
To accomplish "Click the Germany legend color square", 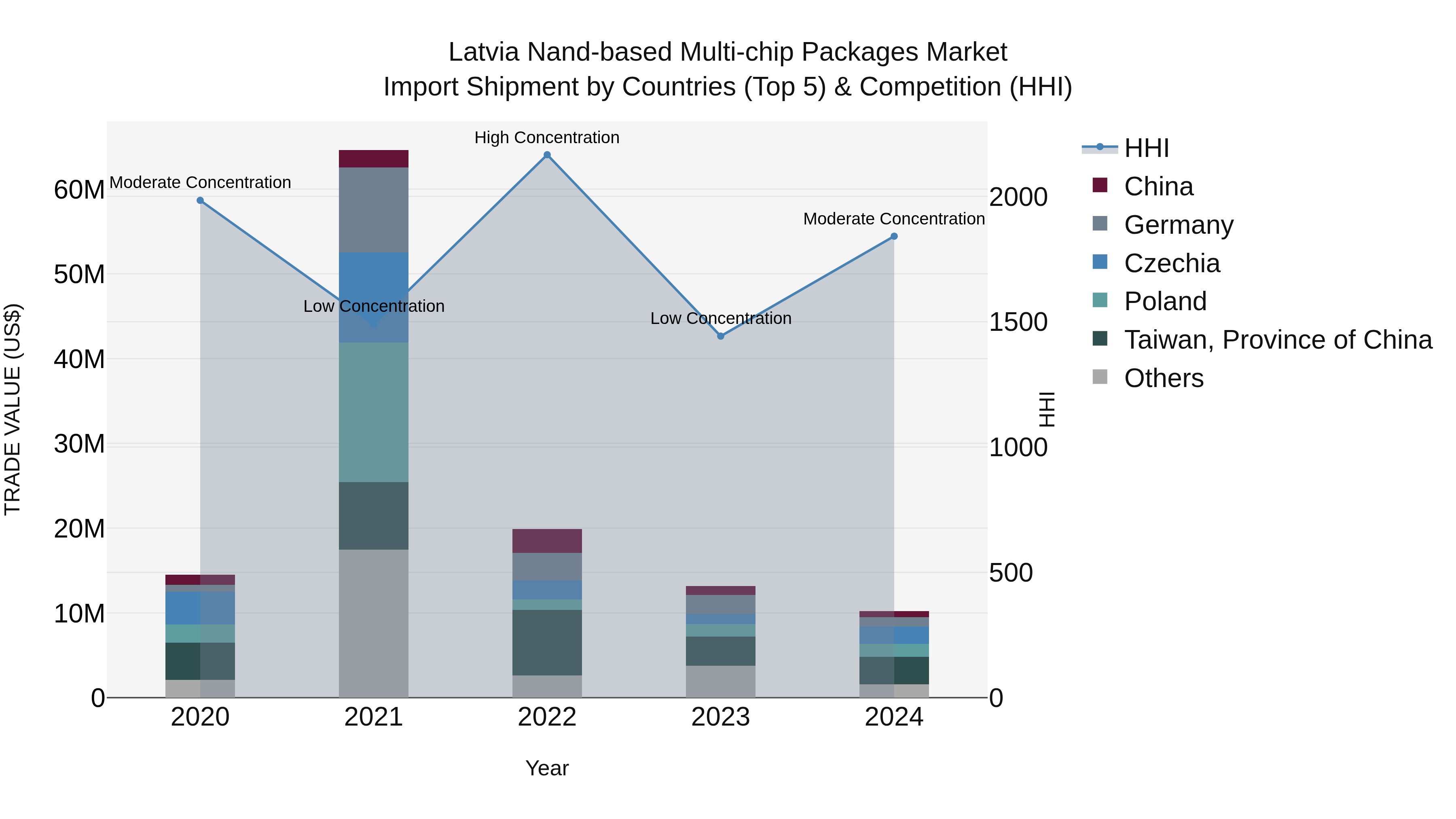I will 1100,223.
